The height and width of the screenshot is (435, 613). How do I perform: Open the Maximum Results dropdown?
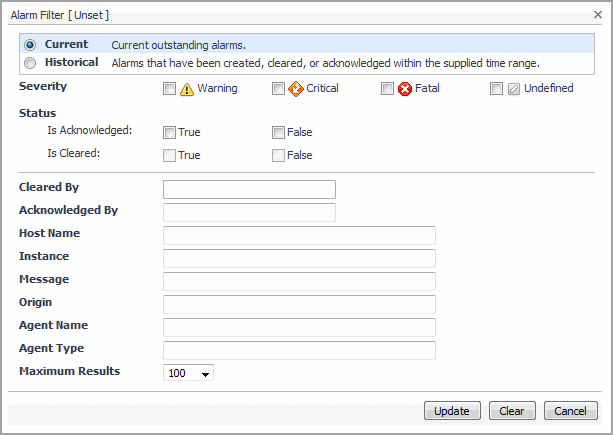click(189, 373)
